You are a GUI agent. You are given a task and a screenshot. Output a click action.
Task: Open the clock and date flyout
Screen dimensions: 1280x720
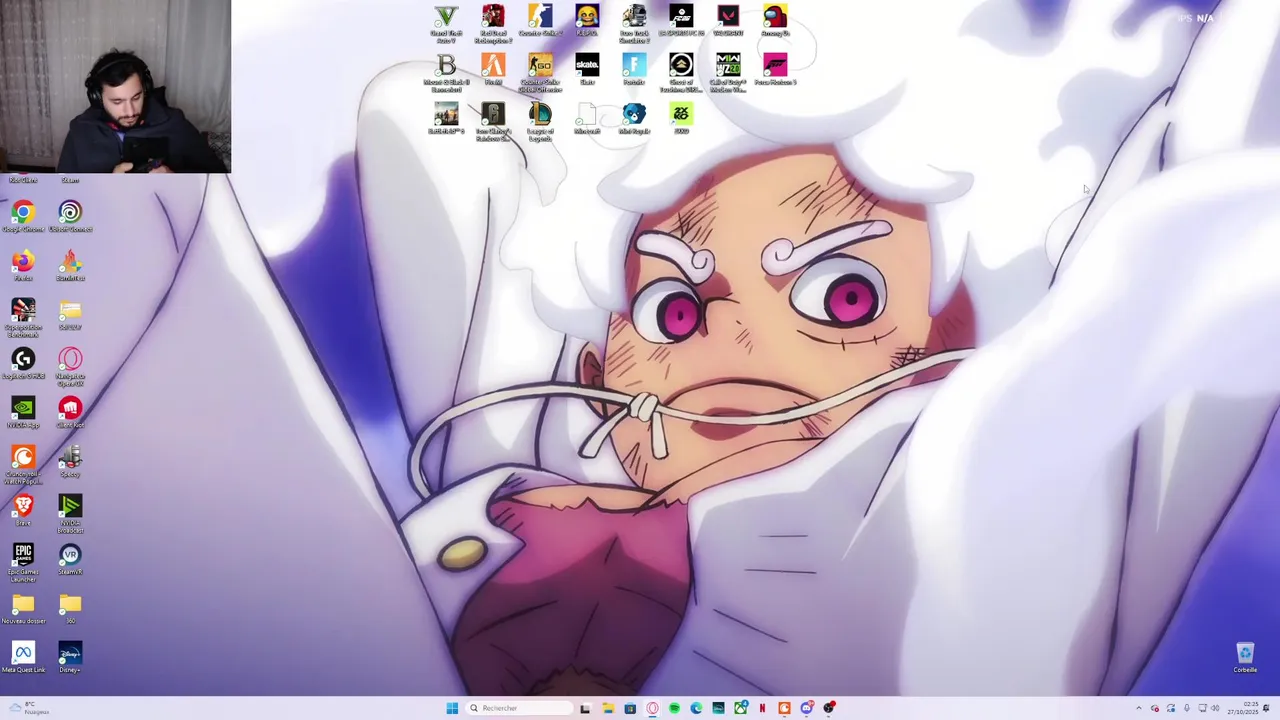coord(1243,708)
